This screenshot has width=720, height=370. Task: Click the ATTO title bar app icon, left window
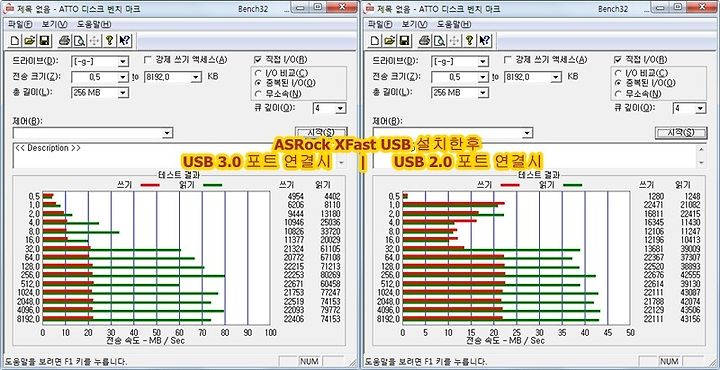[9, 9]
